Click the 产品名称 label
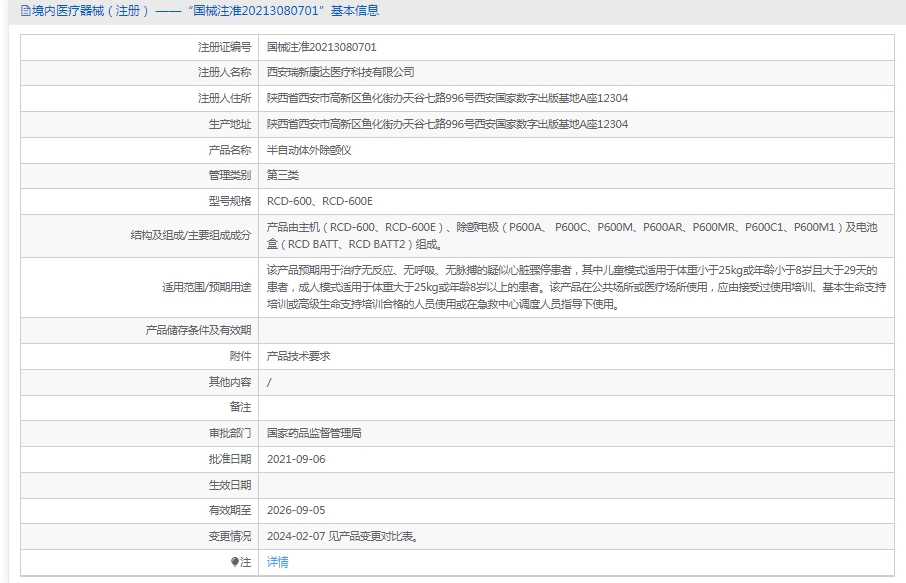Image resolution: width=906 pixels, height=583 pixels. (230, 150)
